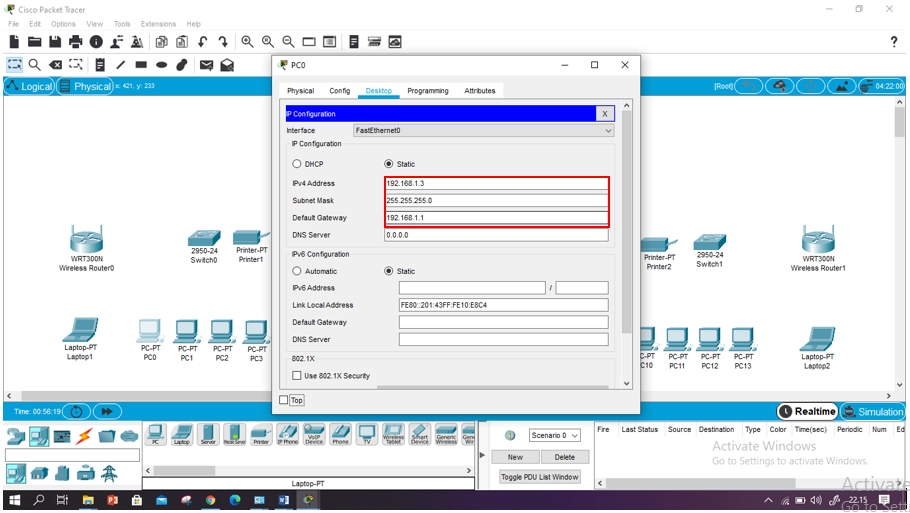Click the Default Gateway field 192.168.1.1
The image size is (910, 513).
496,218
